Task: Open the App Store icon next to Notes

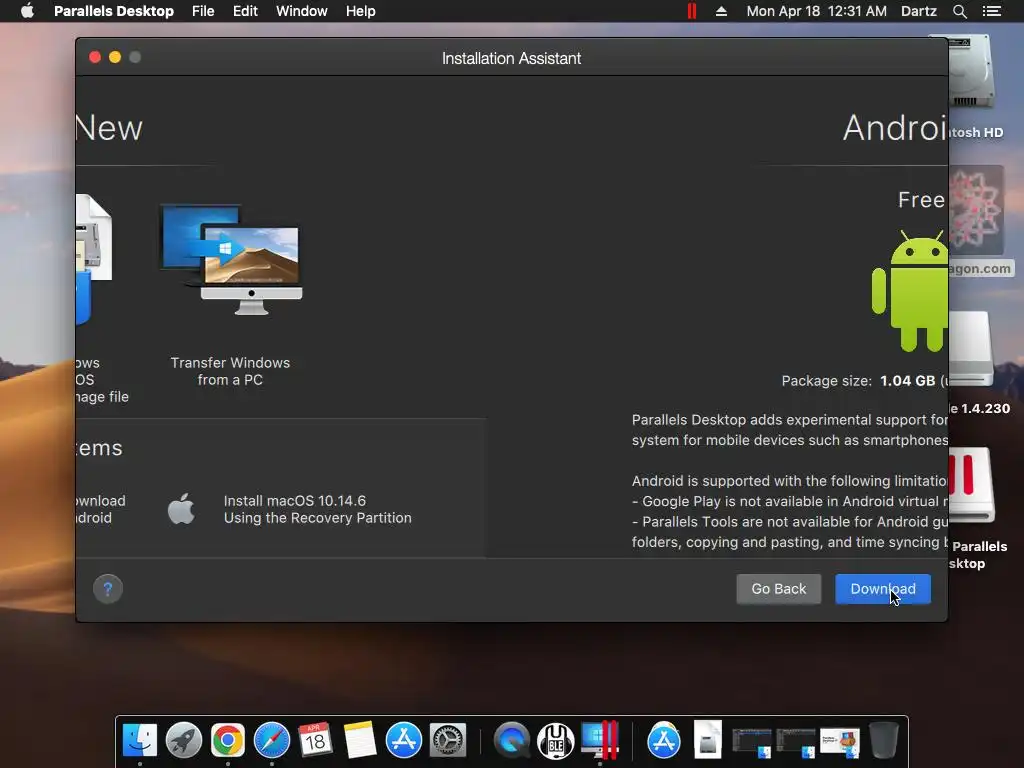Action: tap(404, 740)
